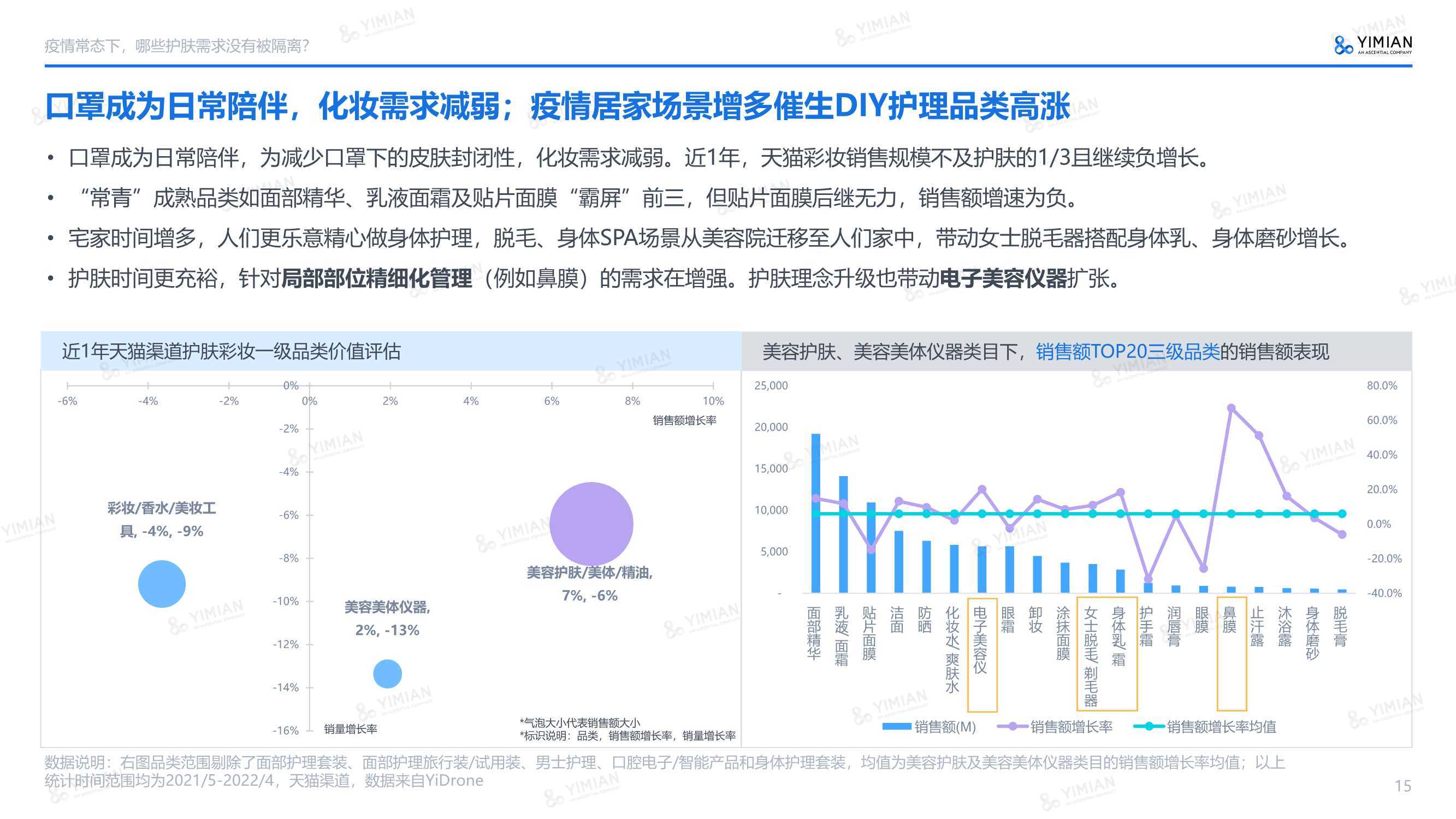Viewport: 1456px width, 819px height.
Task: Click the 防晒 category label
Action: 925,620
